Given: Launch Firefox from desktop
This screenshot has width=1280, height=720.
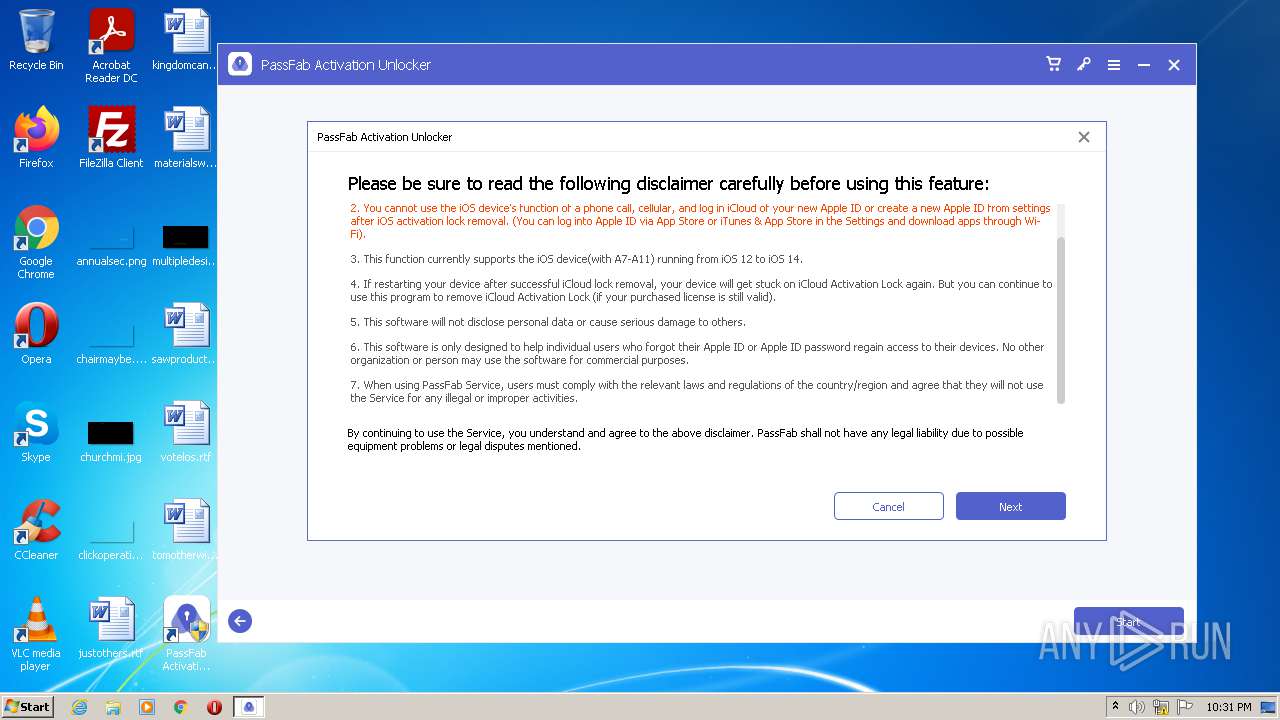Looking at the screenshot, I should tap(36, 138).
